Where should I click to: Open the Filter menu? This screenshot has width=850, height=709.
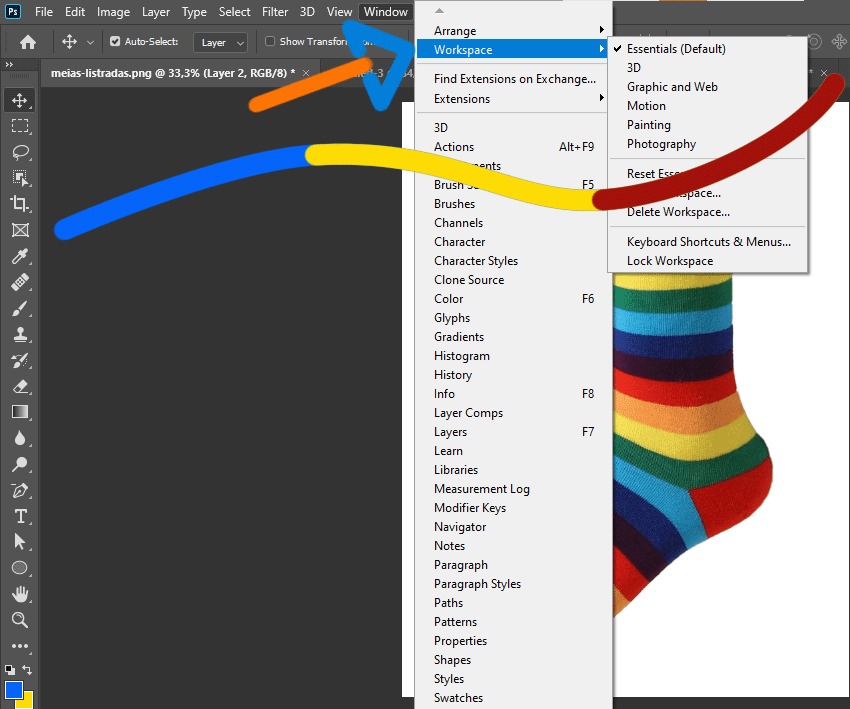(x=275, y=12)
